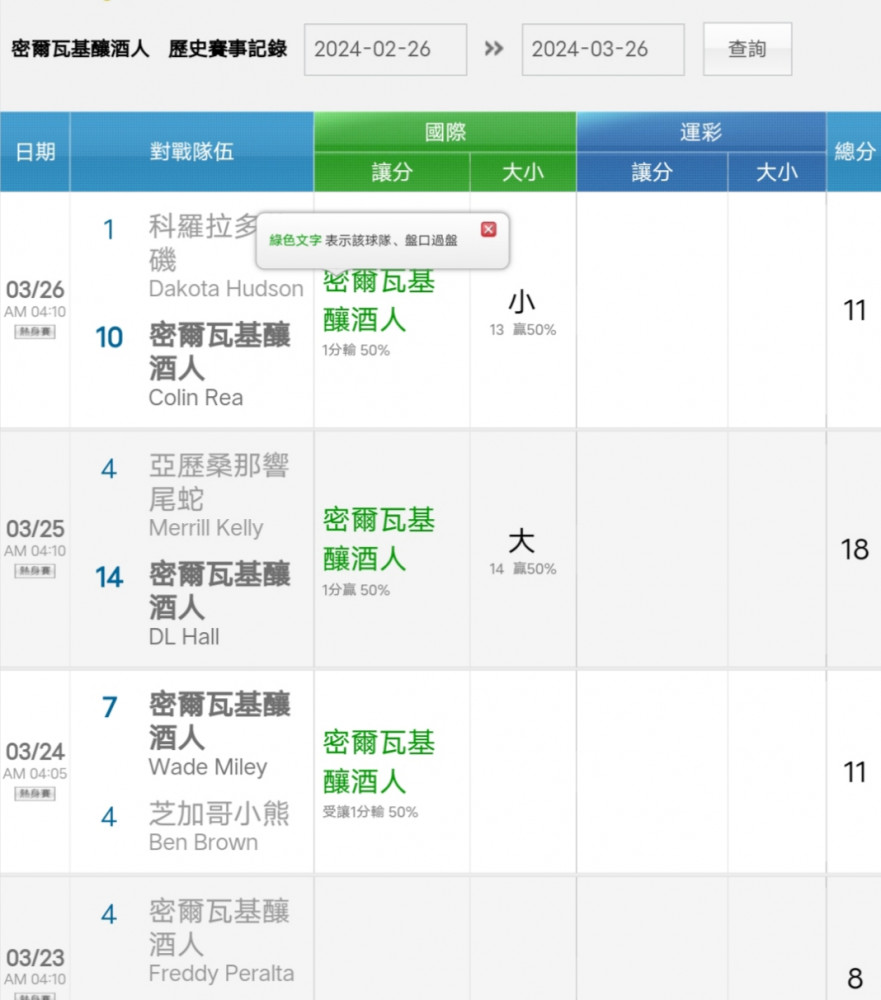Click the 熱身賽 tag under 03/26
The image size is (881, 1000).
(x=35, y=332)
